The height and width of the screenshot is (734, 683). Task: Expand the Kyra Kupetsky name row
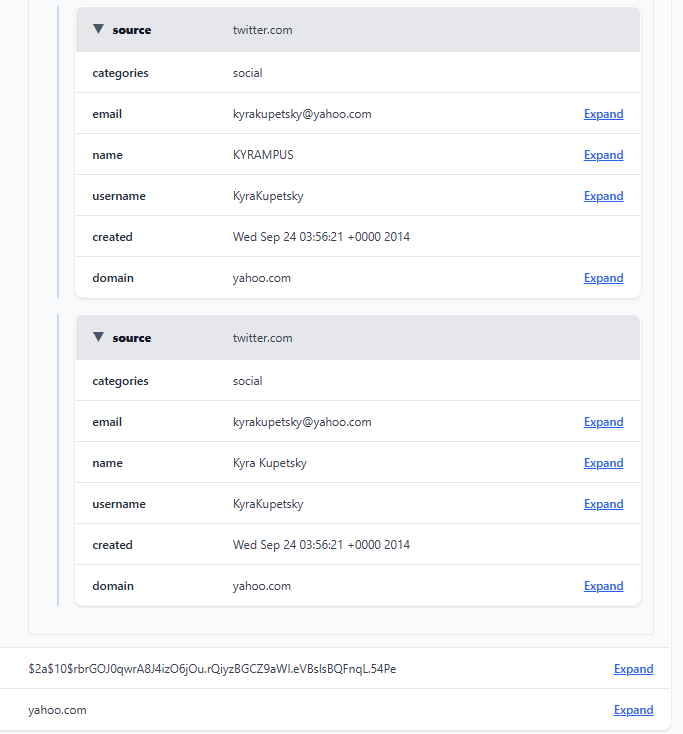(603, 463)
